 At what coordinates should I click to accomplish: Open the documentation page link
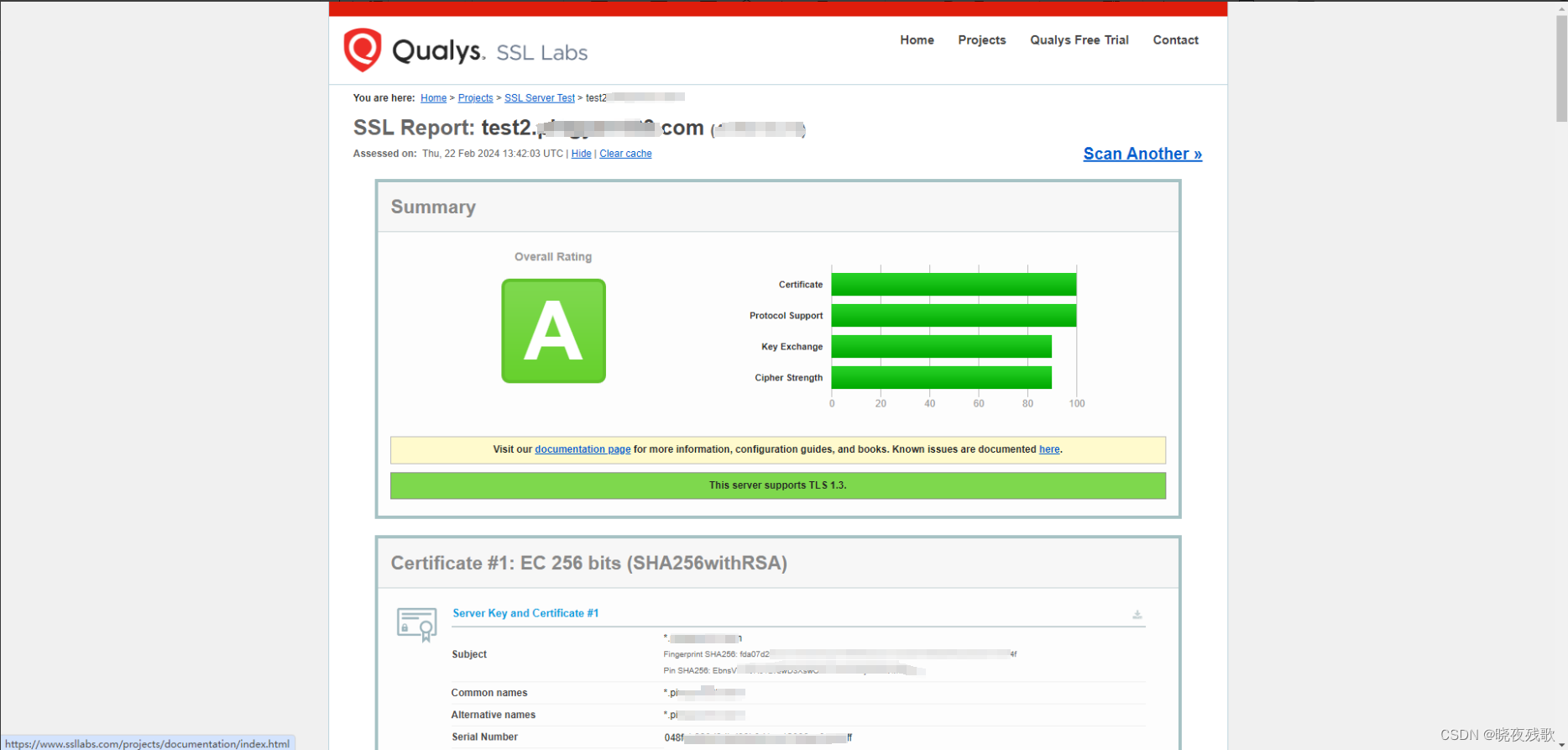pos(583,449)
